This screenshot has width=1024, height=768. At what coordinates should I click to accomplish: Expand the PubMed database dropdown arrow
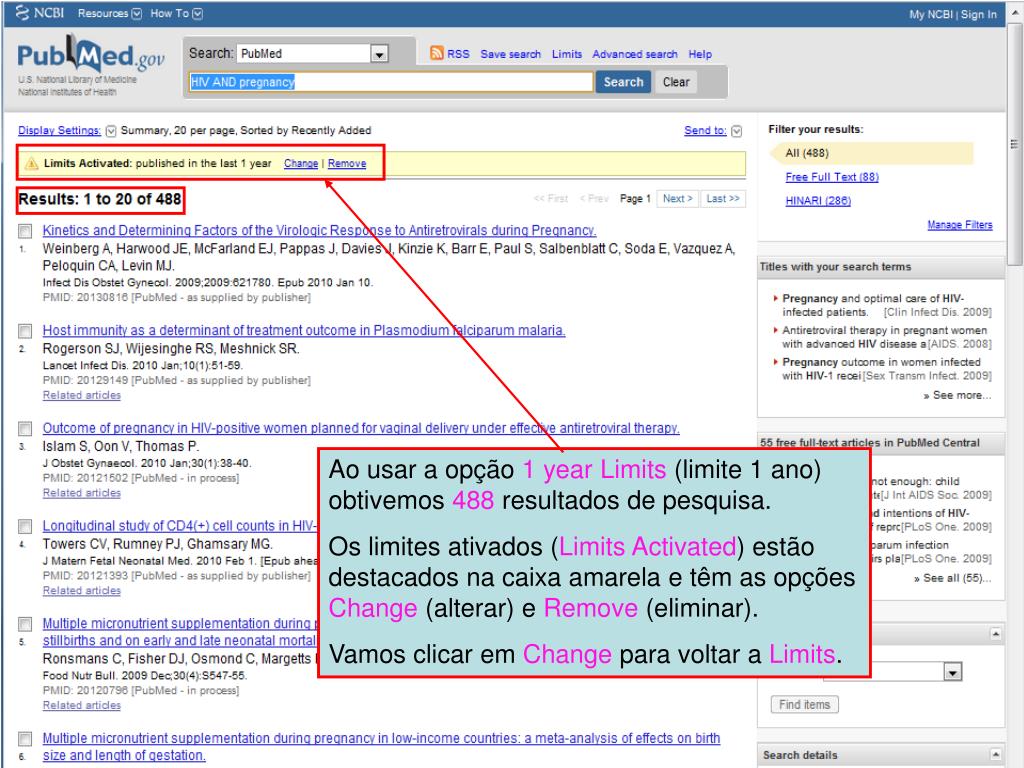pos(379,54)
